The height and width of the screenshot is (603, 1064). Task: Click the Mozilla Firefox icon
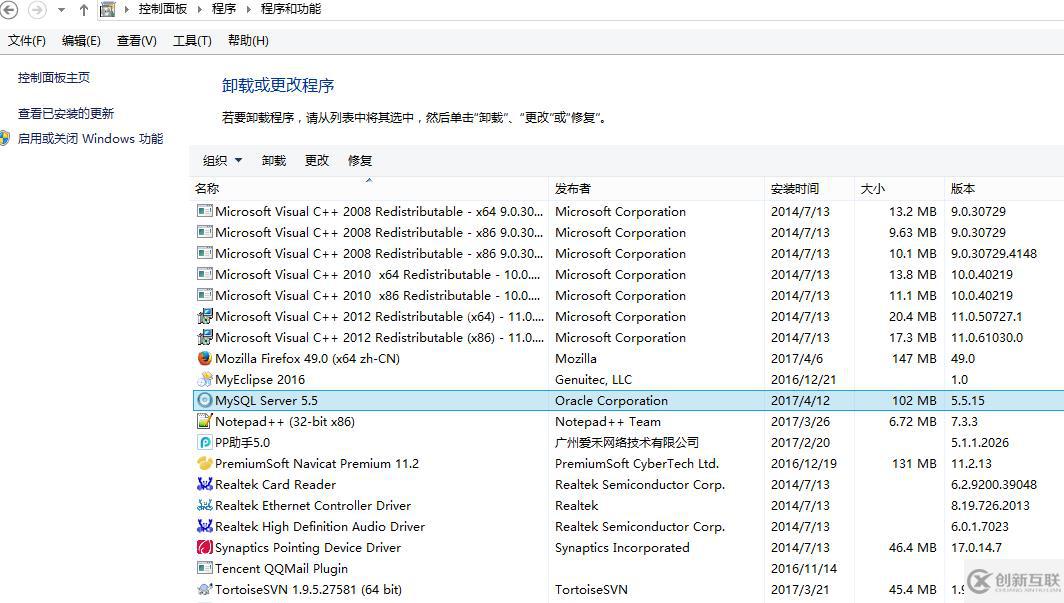(204, 357)
